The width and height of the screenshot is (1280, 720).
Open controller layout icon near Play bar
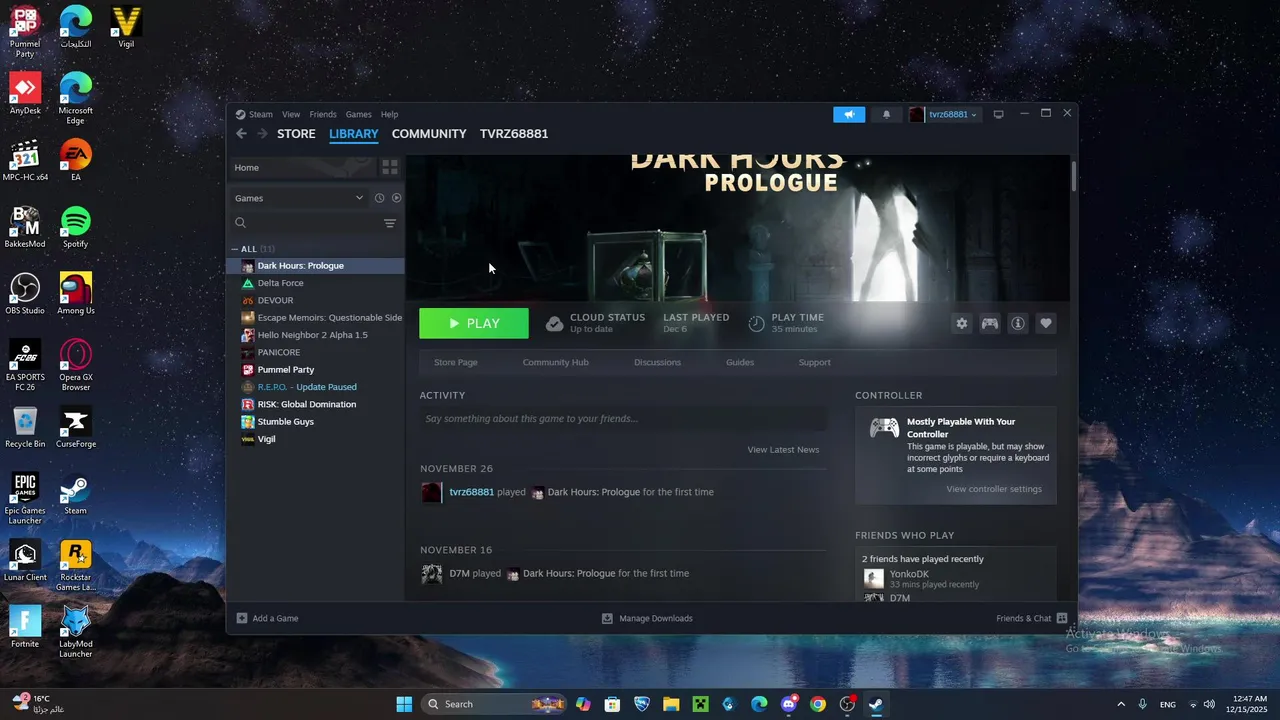[x=990, y=324]
